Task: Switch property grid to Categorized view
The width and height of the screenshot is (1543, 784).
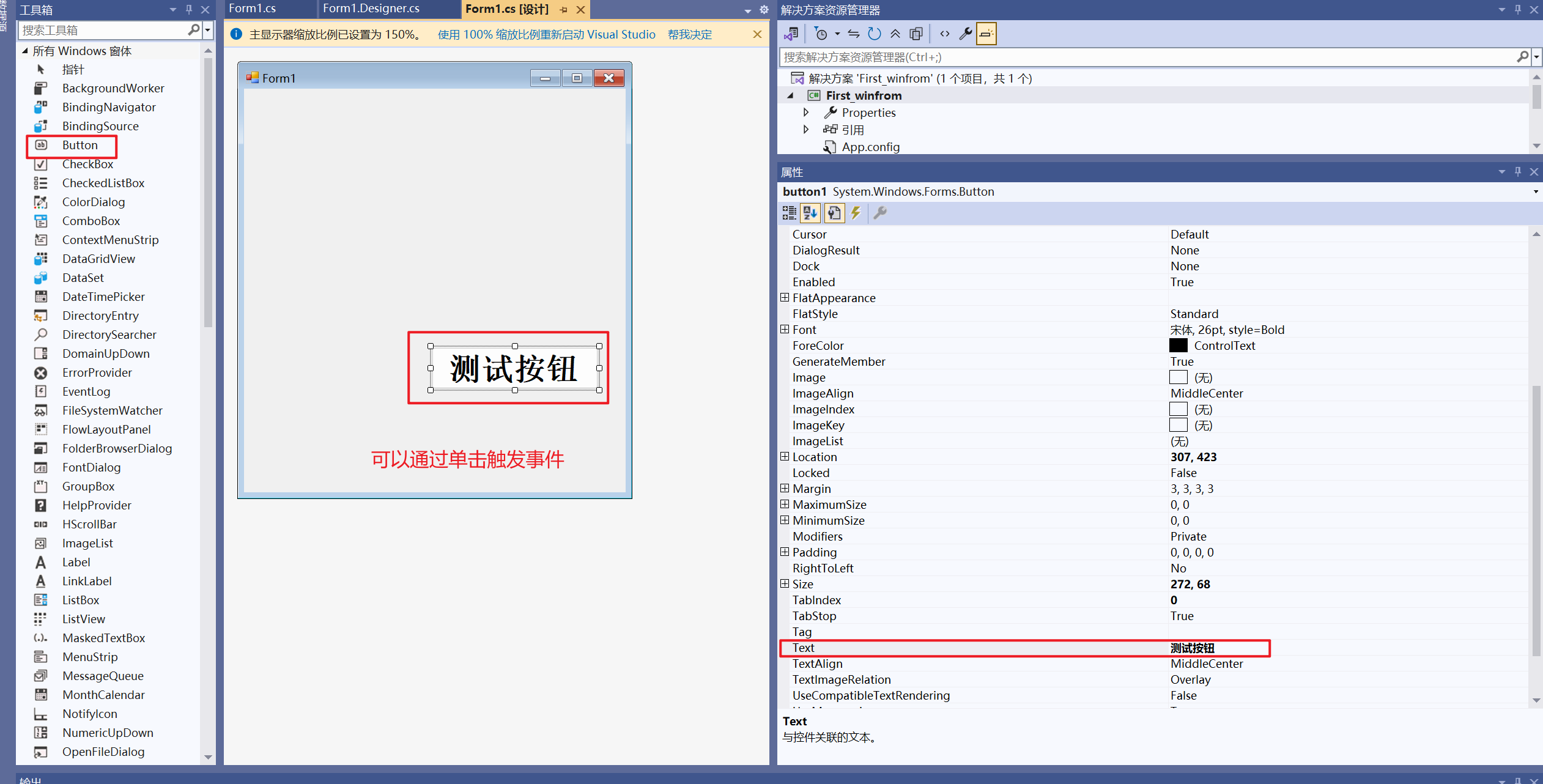Action: pyautogui.click(x=789, y=213)
